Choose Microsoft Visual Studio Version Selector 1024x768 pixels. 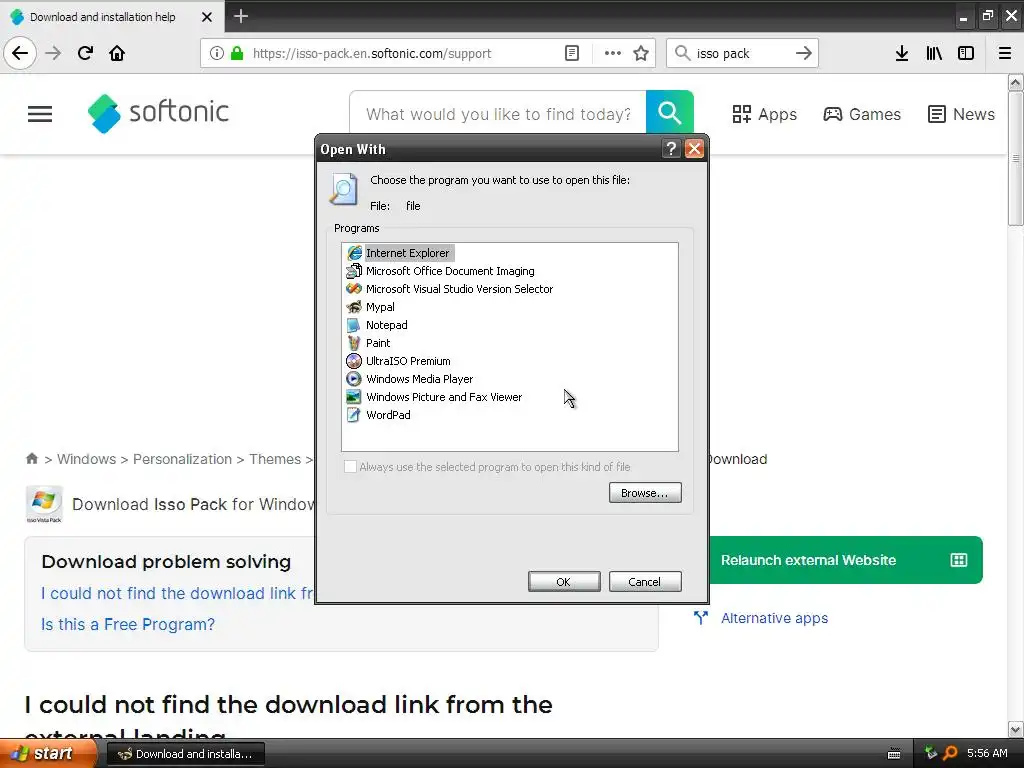tap(450, 289)
